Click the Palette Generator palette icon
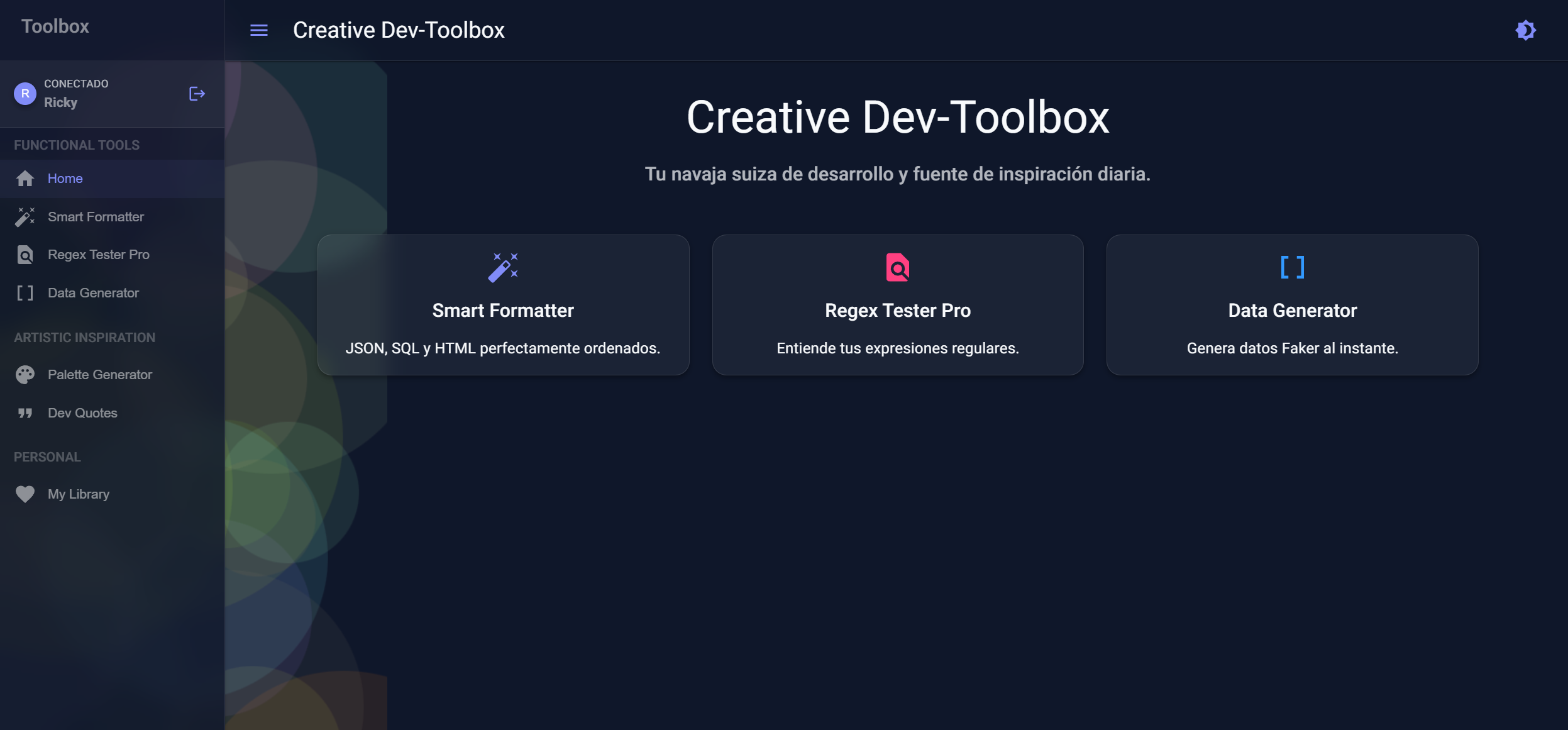 pyautogui.click(x=25, y=375)
